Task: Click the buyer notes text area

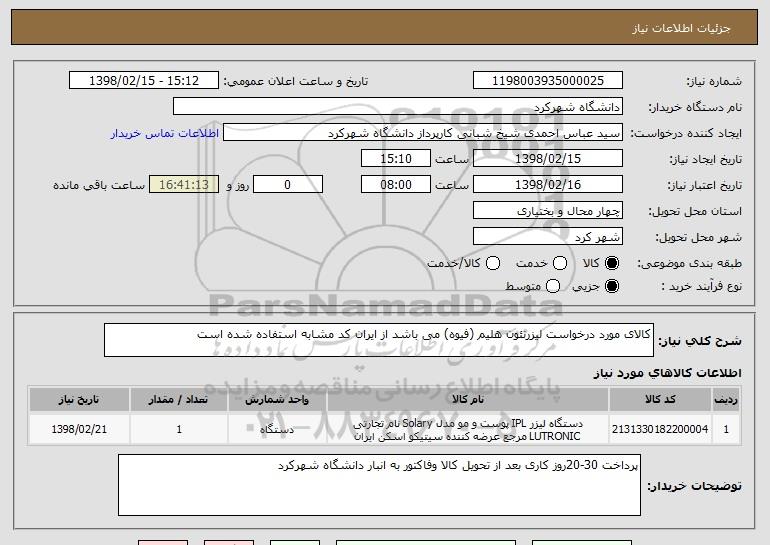Action: [x=379, y=485]
